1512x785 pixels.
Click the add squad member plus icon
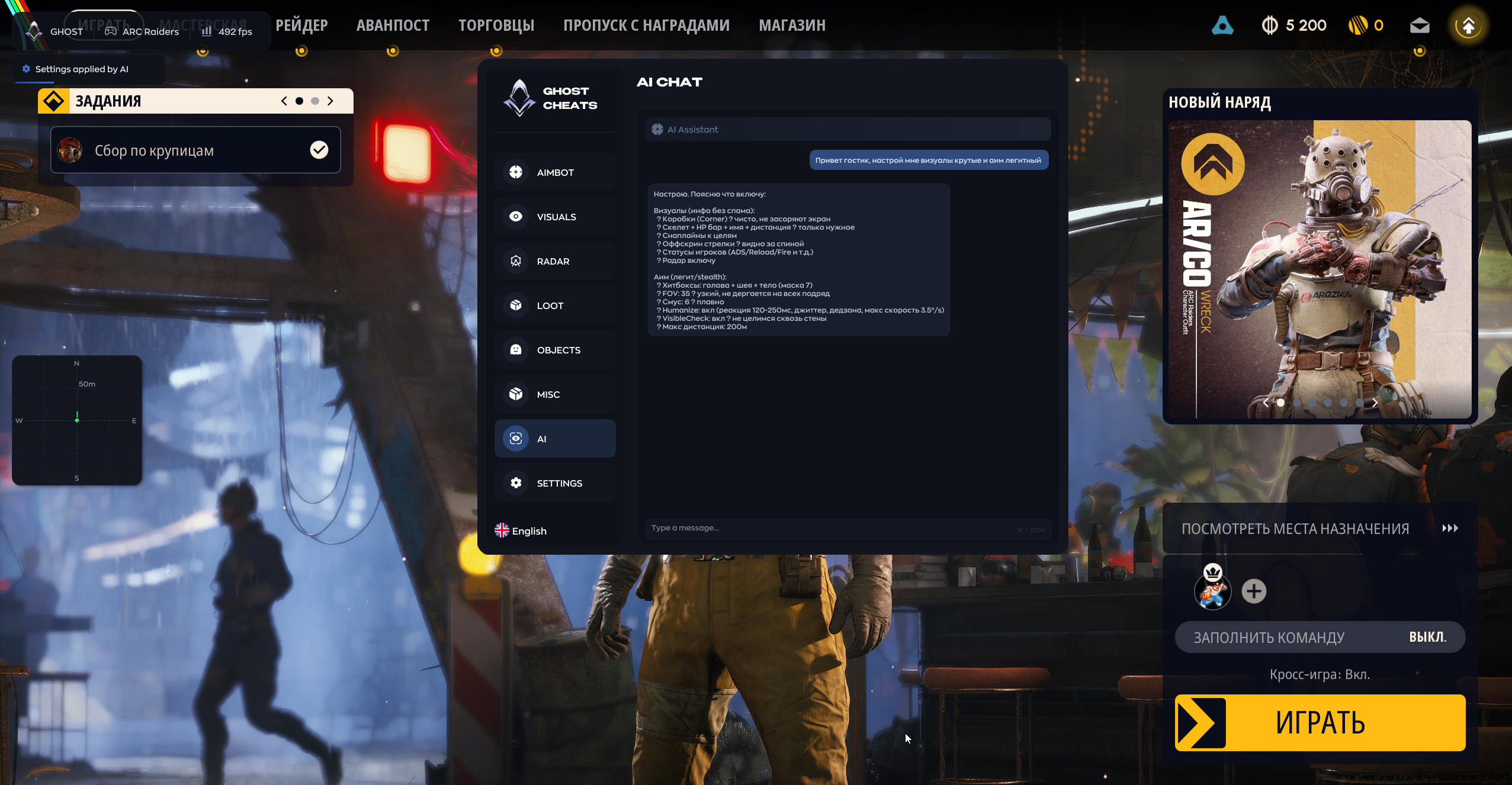[x=1254, y=591]
